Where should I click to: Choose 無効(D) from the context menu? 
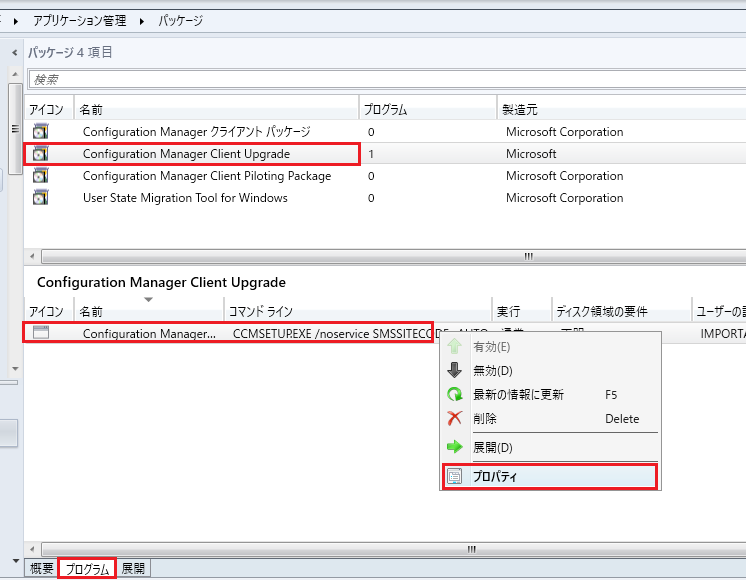tap(550, 370)
